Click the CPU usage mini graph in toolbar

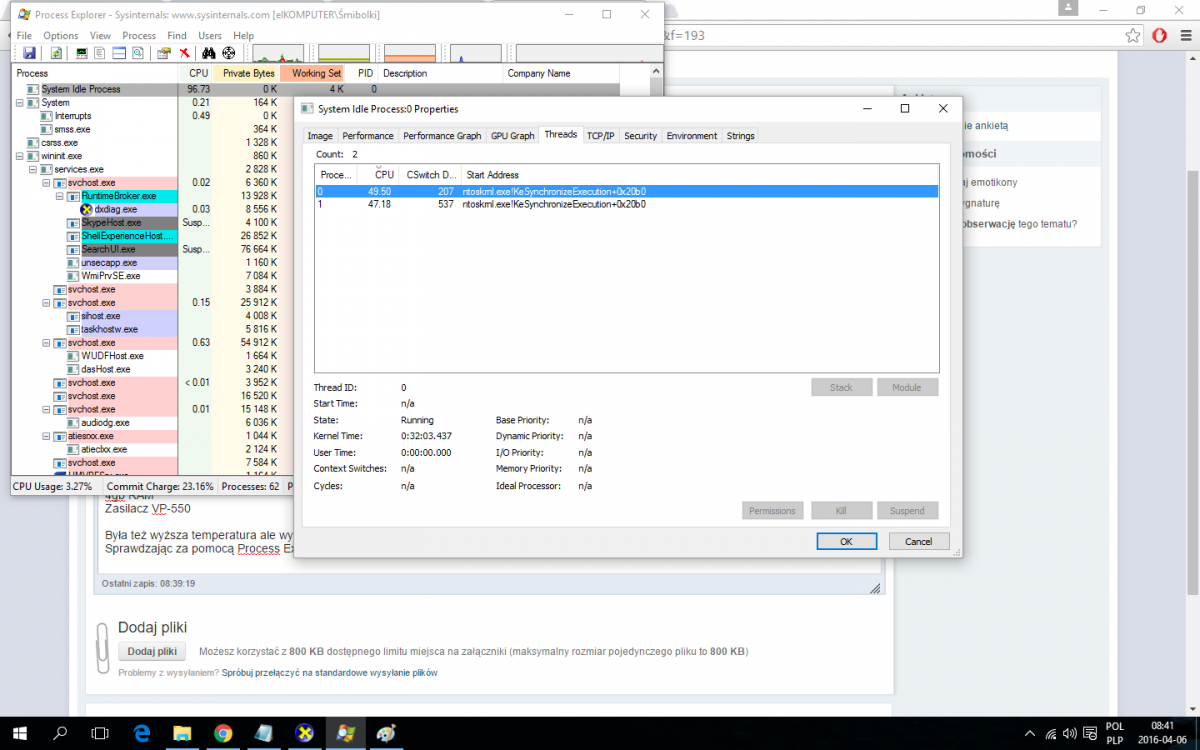(278, 53)
